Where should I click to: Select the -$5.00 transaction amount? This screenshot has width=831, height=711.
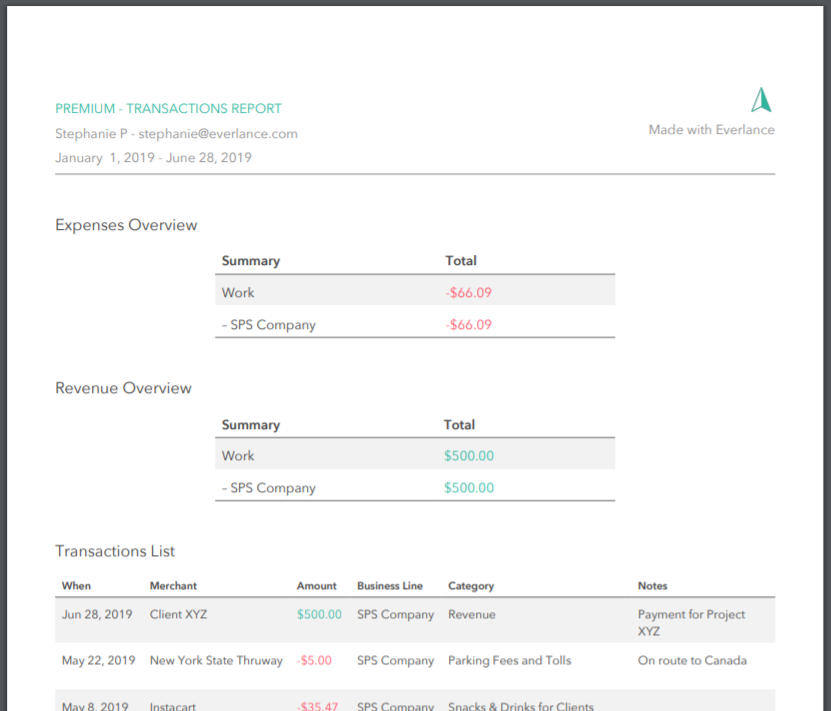(314, 661)
